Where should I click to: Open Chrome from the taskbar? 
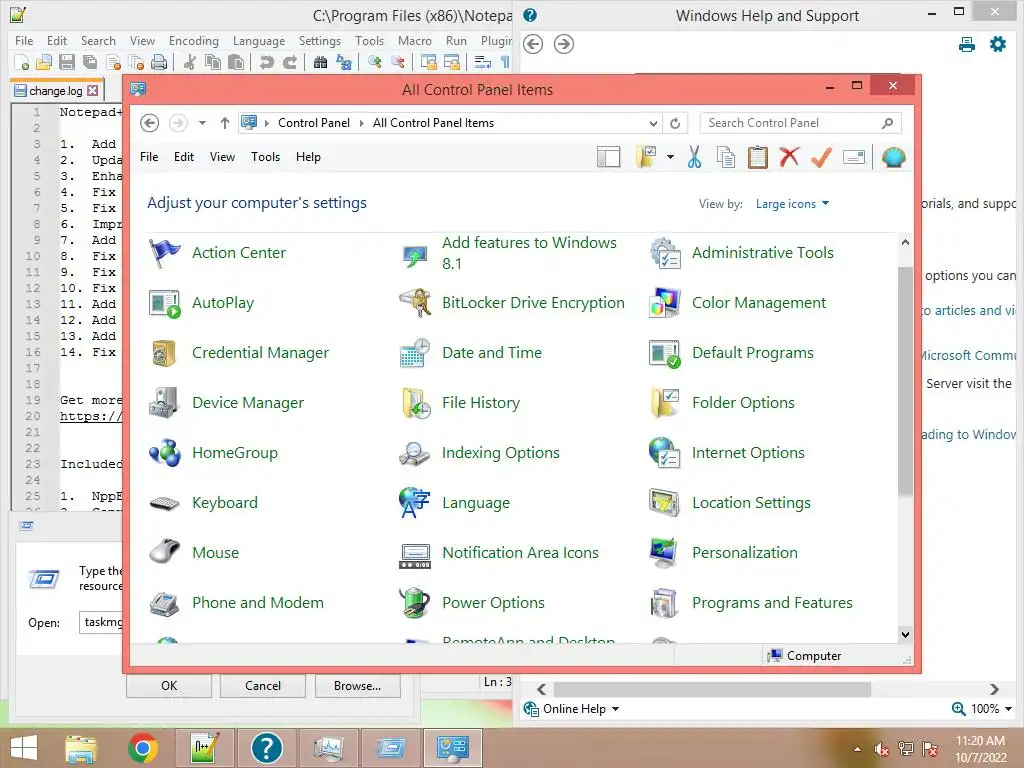click(x=143, y=748)
